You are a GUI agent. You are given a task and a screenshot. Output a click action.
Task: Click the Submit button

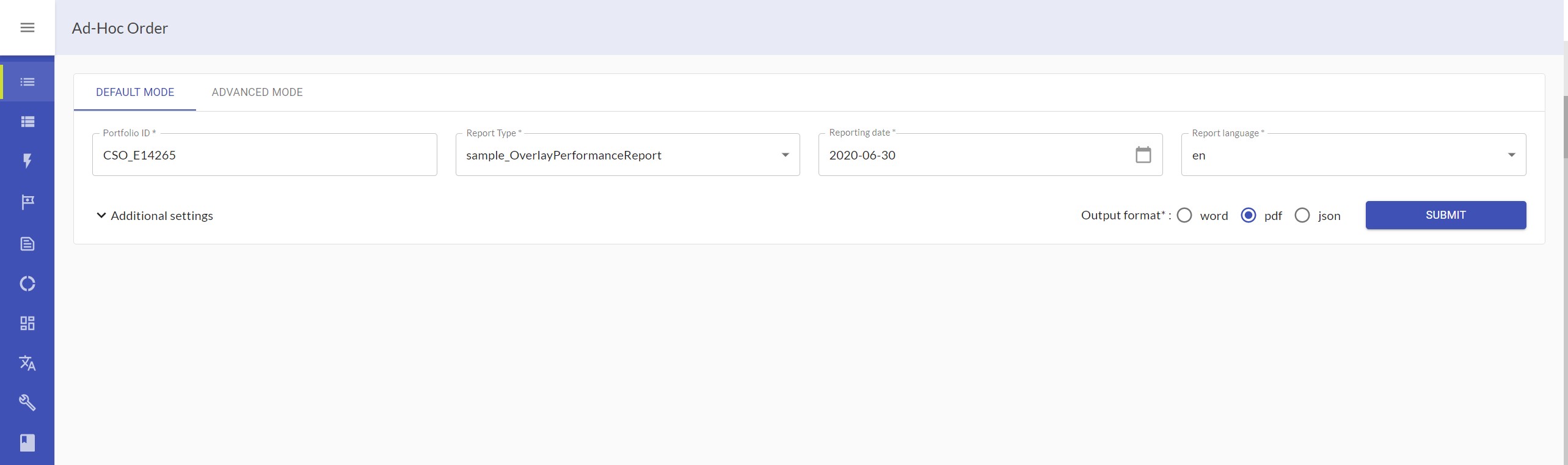1445,215
